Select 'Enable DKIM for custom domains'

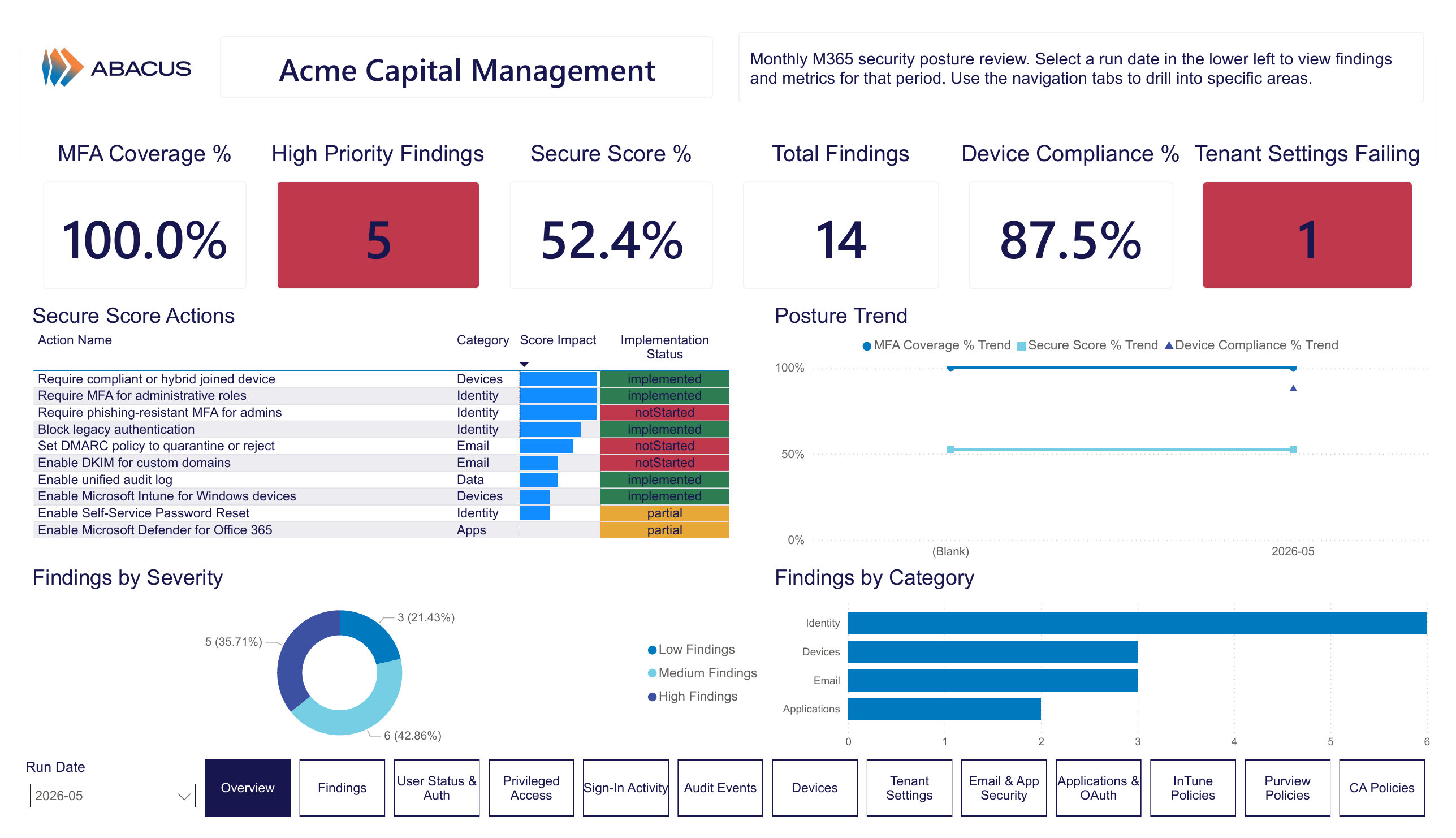click(381, 463)
